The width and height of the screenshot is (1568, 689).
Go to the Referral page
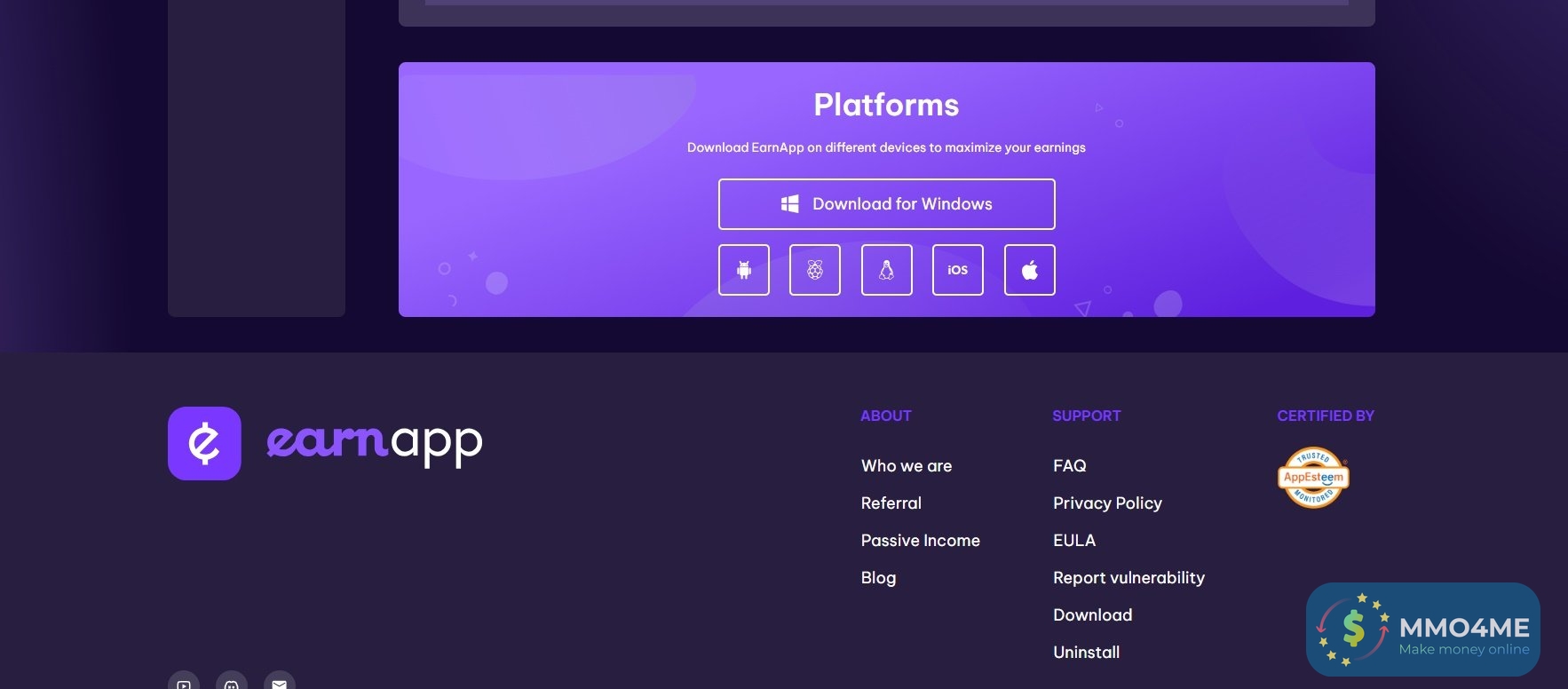(x=891, y=503)
